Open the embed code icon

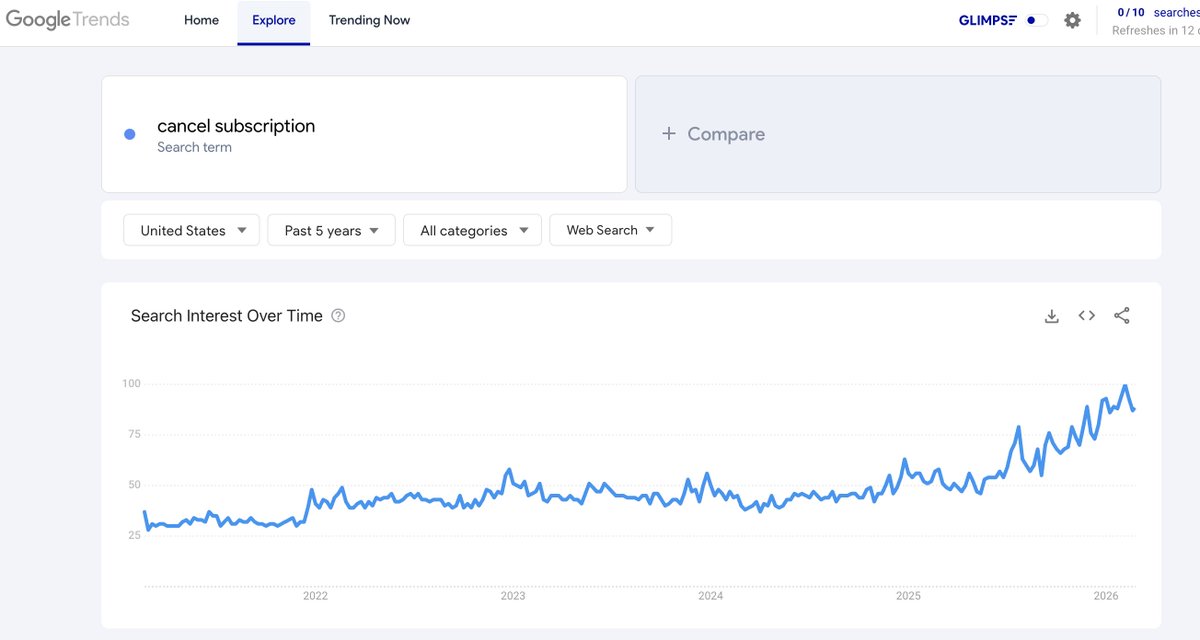(1087, 316)
